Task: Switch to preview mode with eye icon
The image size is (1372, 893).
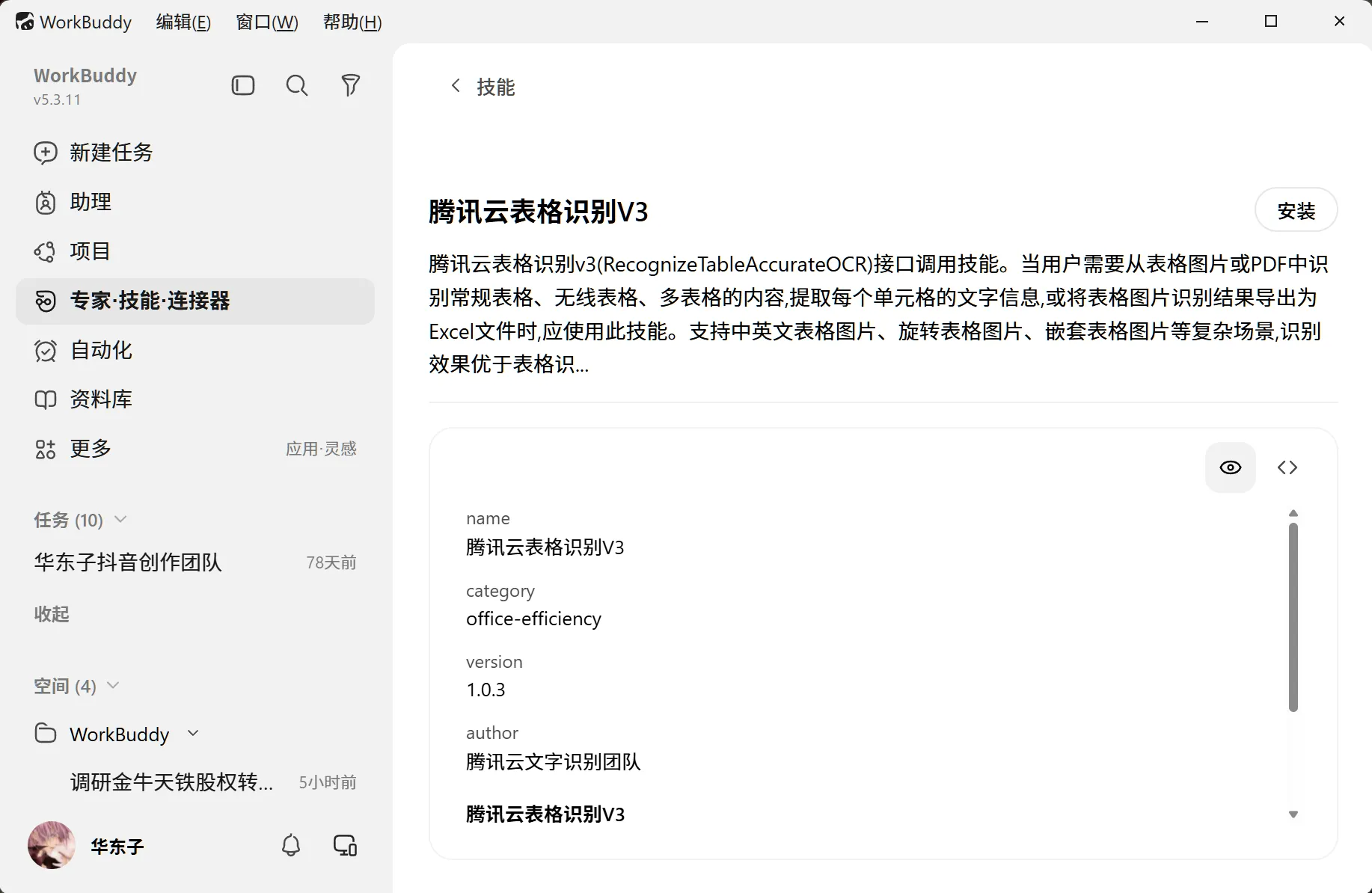Action: 1231,467
